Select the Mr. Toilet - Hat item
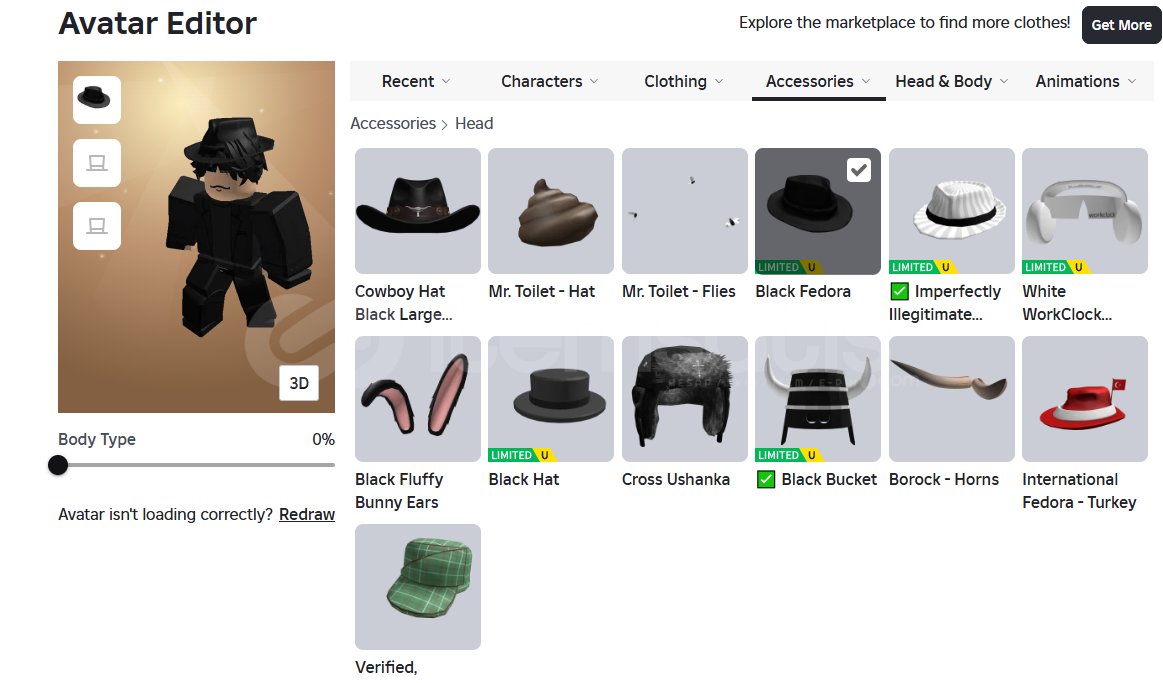 pos(551,211)
